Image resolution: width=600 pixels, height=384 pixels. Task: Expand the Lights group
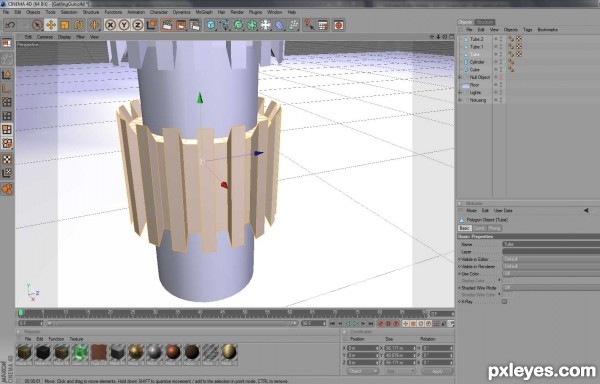coord(460,93)
